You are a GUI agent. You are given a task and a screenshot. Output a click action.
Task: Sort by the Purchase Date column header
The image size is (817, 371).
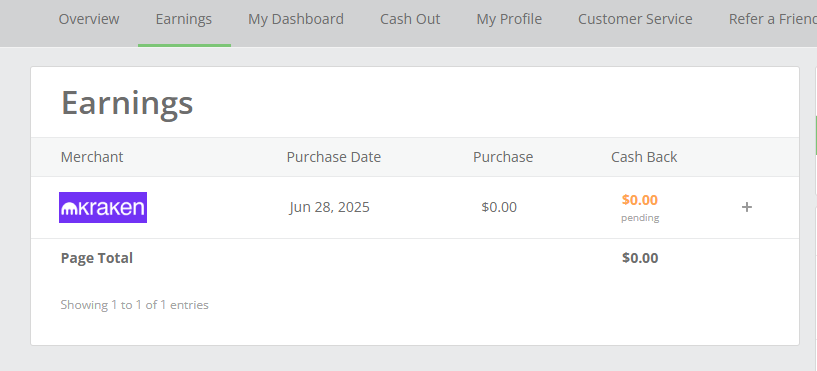(333, 157)
